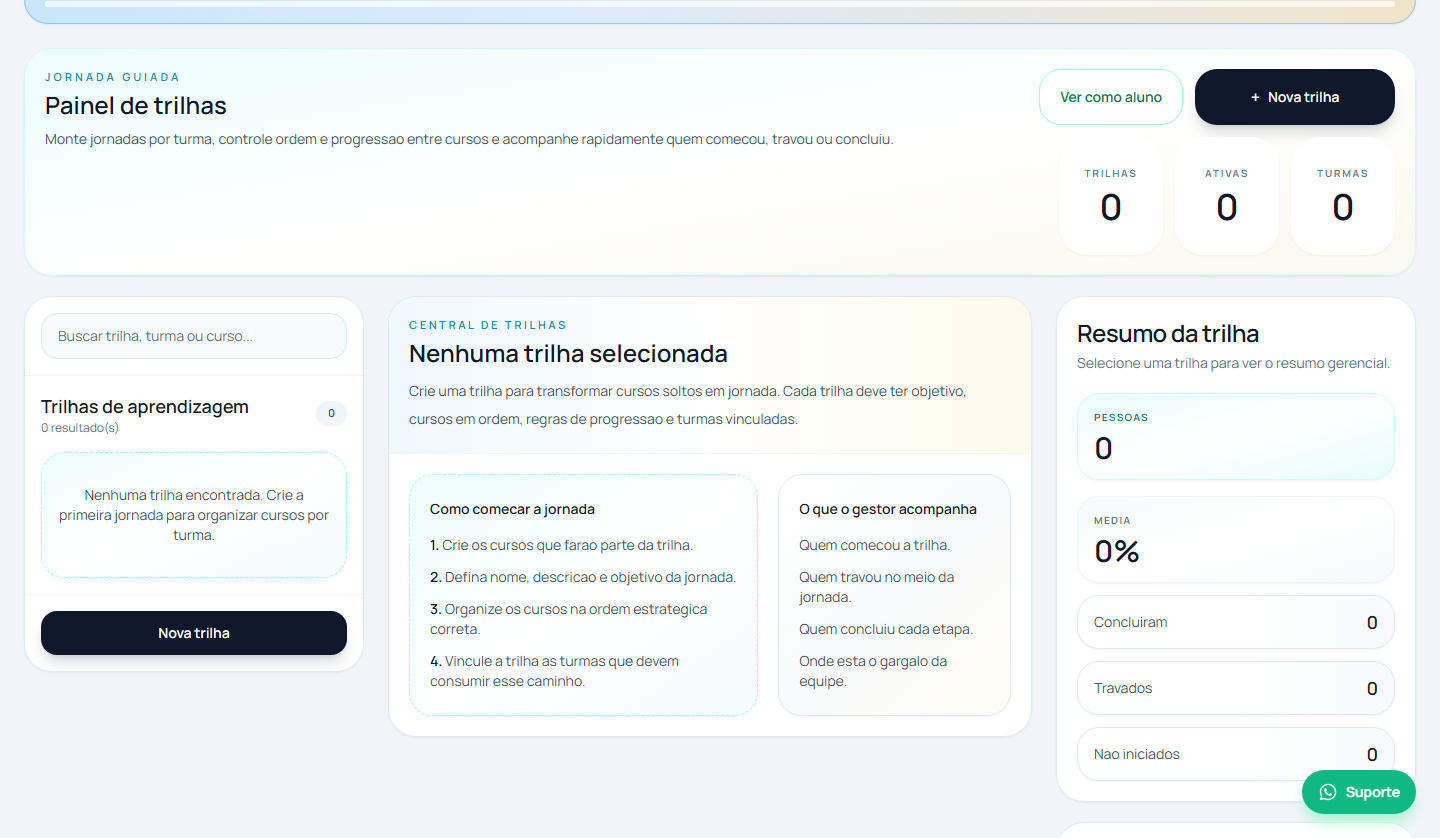The image size is (1440, 838).
Task: Click the WhatsApp icon on Suporte button
Action: coord(1328,792)
